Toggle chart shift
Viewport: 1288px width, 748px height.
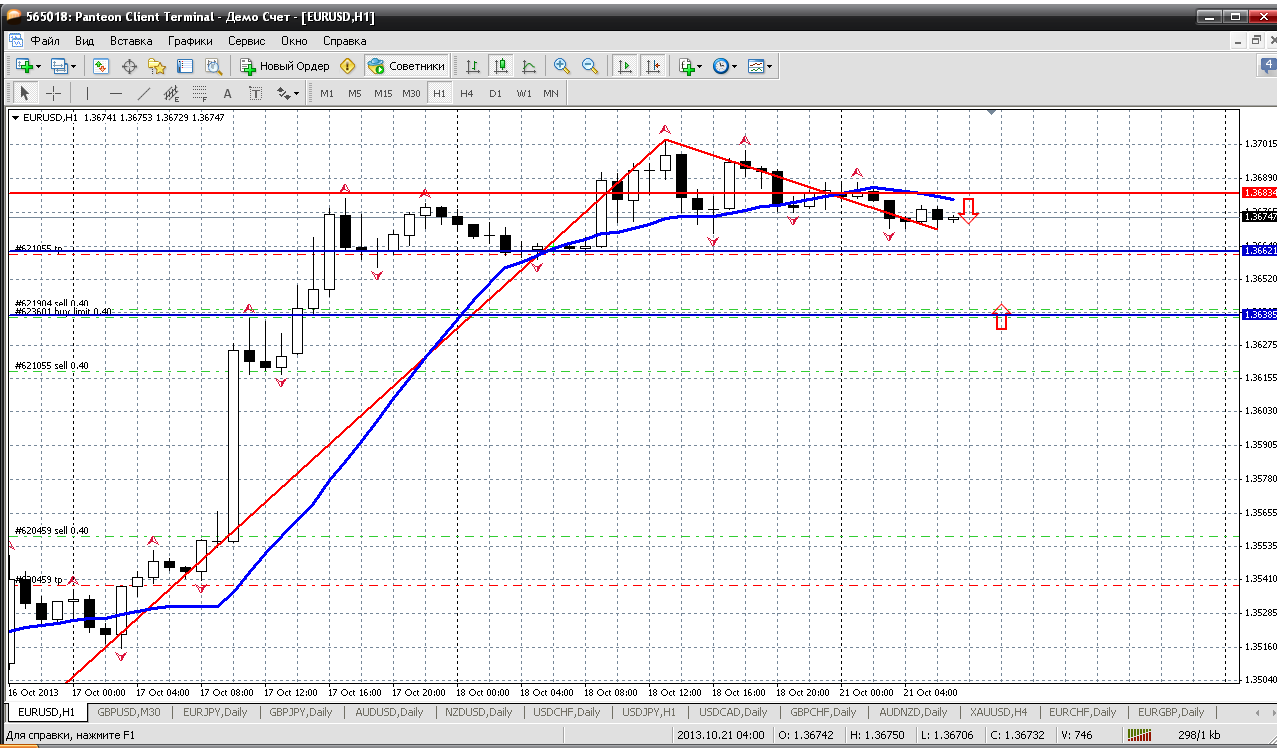coord(653,66)
